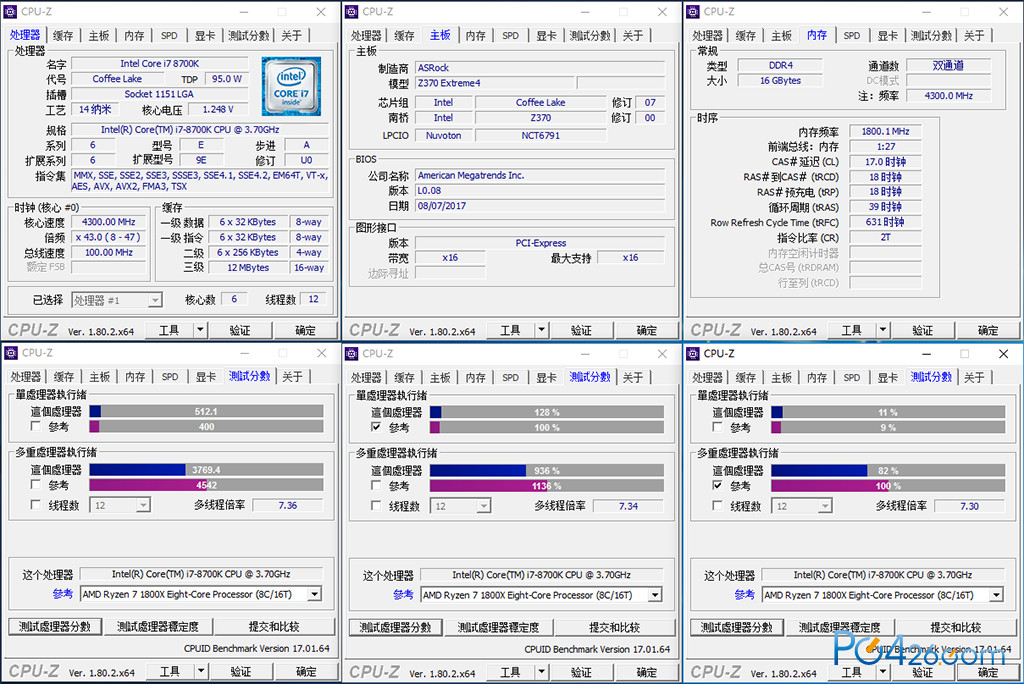The image size is (1024, 684).
Task: Switch to 缓存 tab in the processor-tab window
Action: click(63, 35)
